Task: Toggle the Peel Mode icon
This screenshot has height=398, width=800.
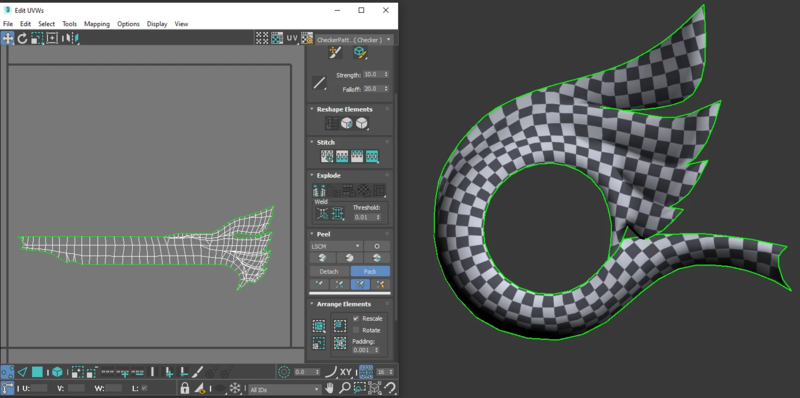Action: pyautogui.click(x=349, y=258)
